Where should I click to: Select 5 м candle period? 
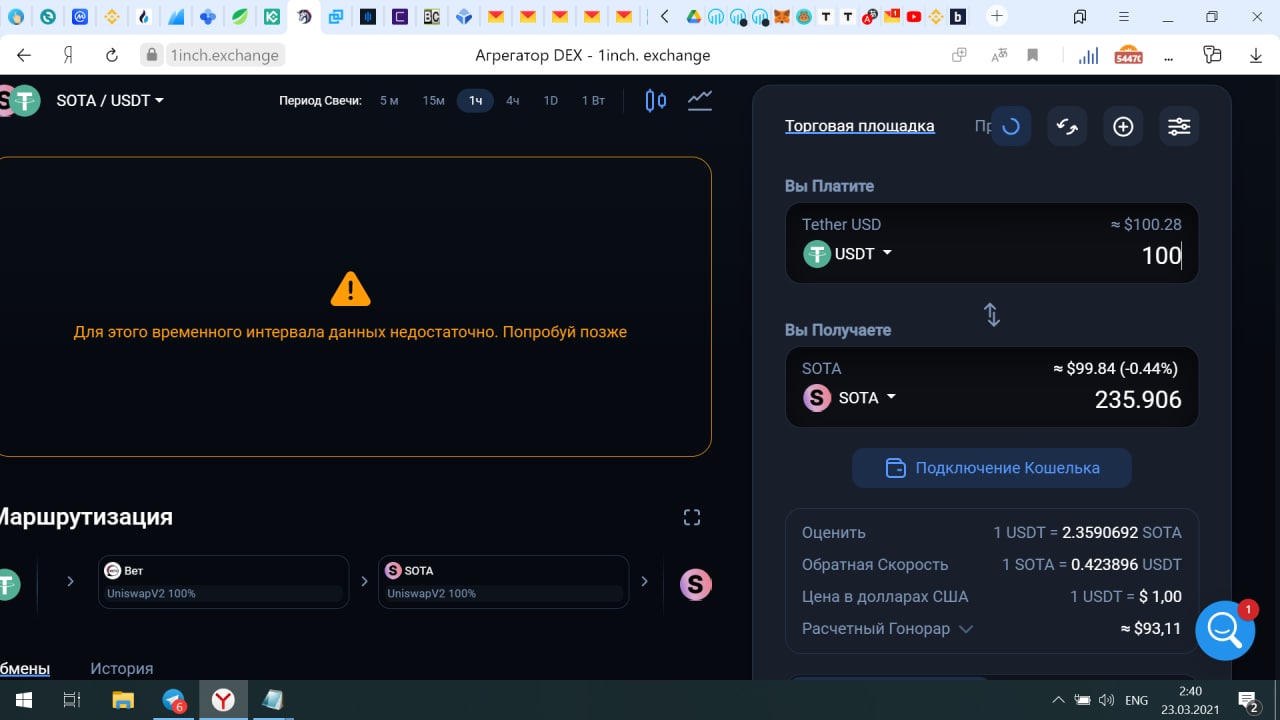389,101
